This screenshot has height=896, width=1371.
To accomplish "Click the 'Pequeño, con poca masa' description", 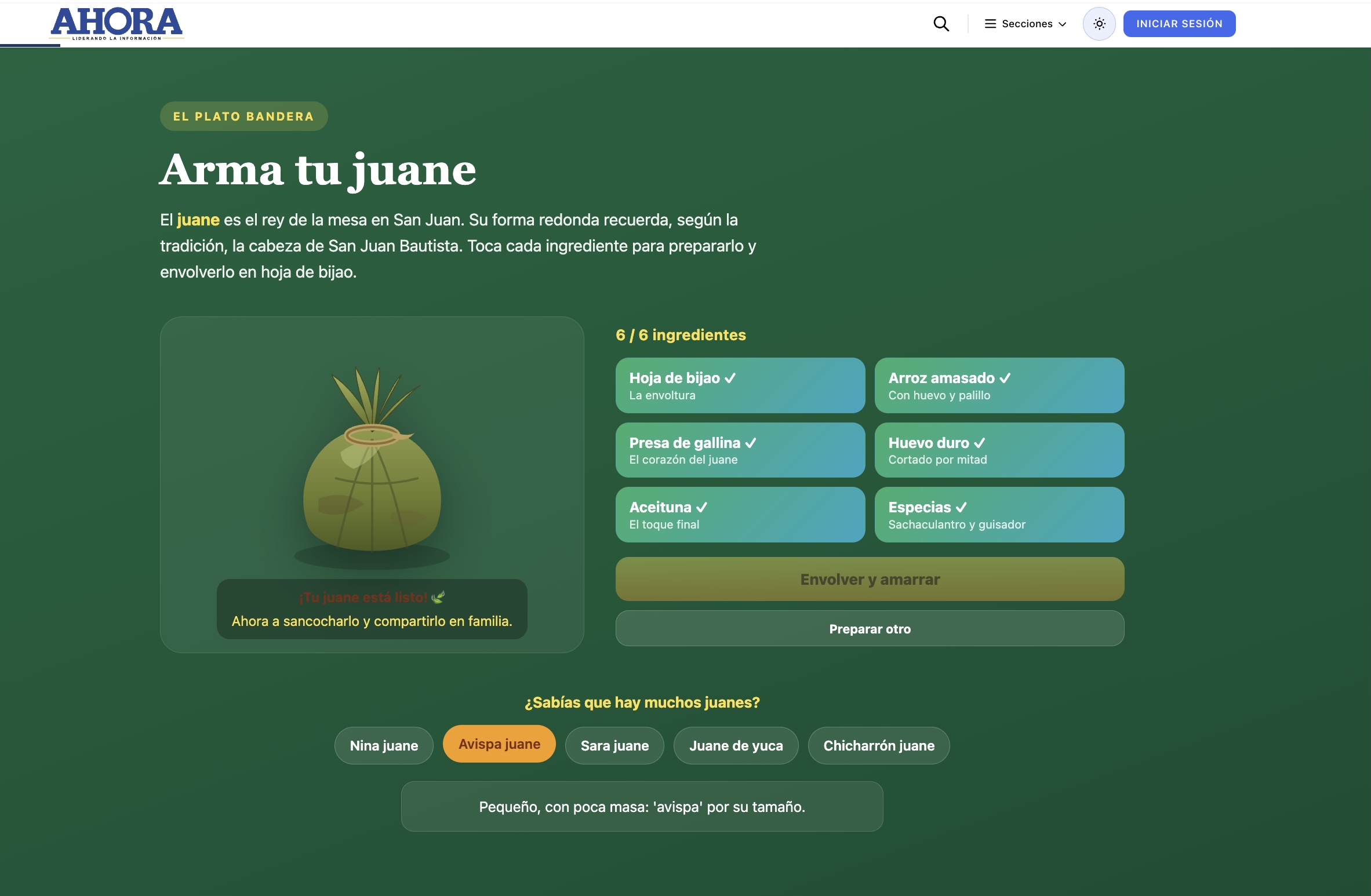I will click(x=642, y=807).
